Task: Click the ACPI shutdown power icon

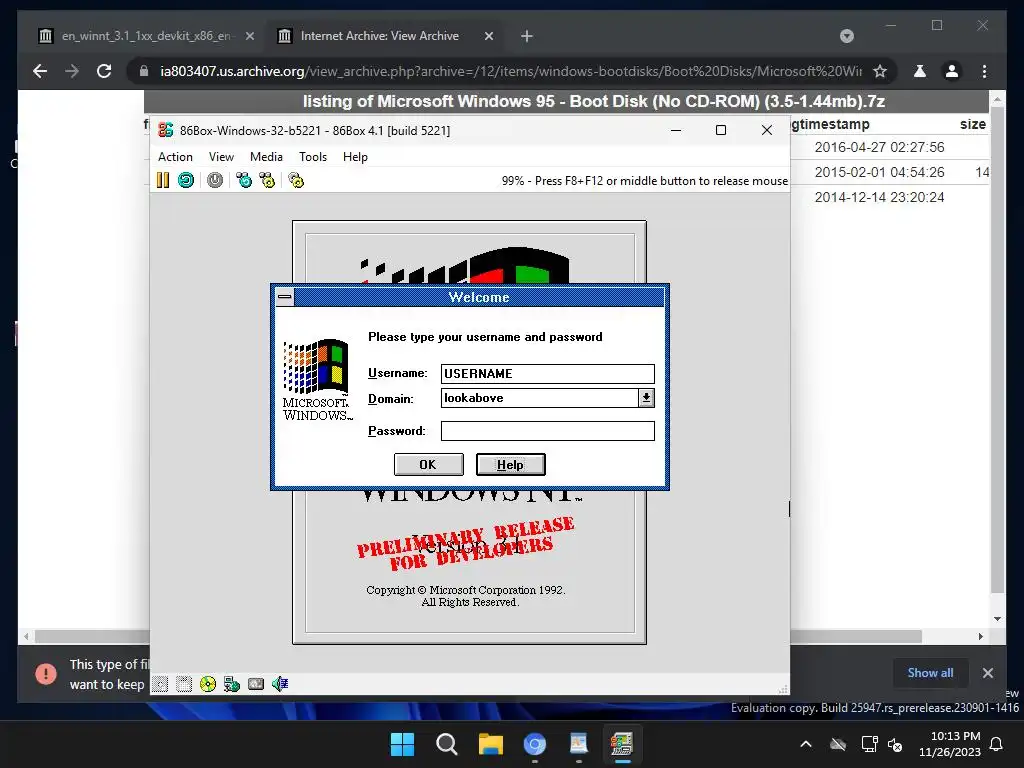Action: 215,180
